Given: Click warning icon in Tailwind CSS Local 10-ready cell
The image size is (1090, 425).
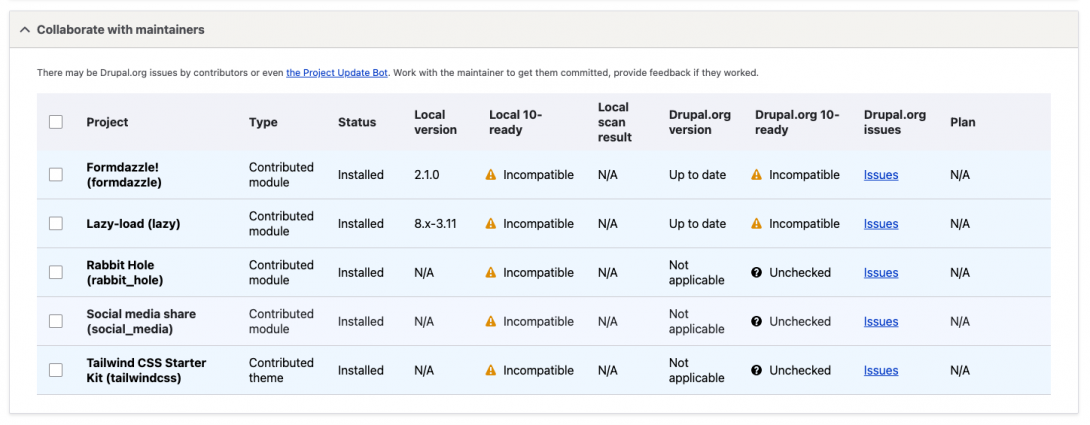Looking at the screenshot, I should (x=491, y=371).
